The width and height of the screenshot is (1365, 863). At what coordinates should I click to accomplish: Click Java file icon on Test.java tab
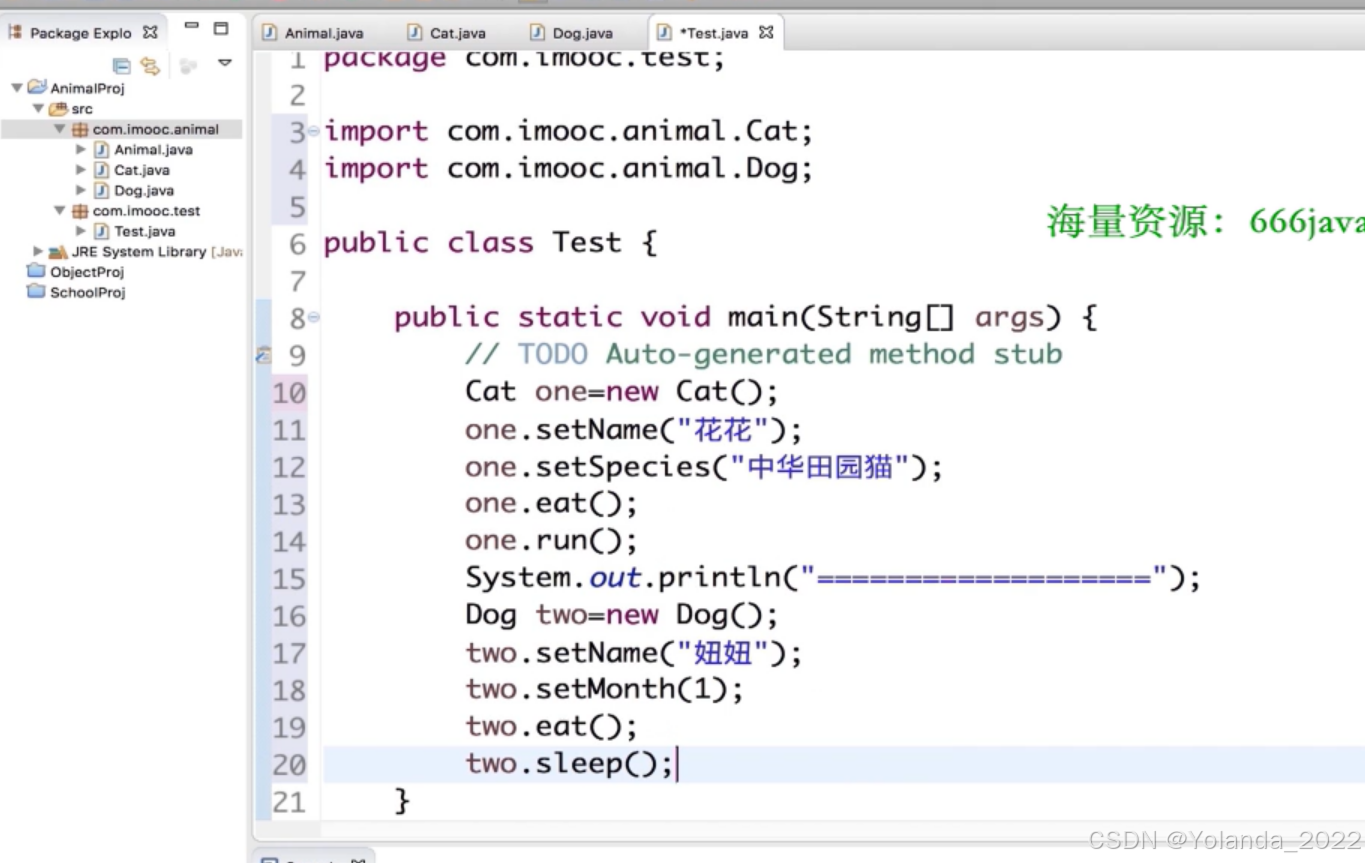pyautogui.click(x=664, y=33)
